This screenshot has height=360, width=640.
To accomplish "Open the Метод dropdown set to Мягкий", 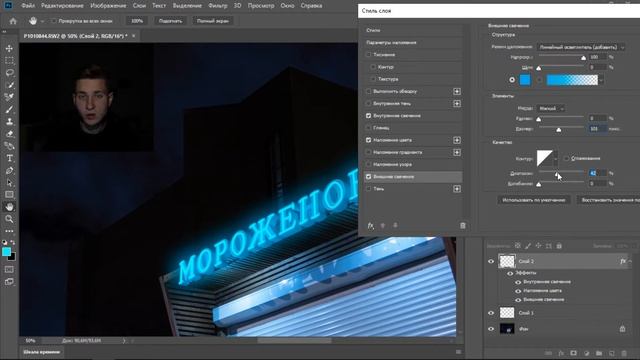I will [x=550, y=108].
